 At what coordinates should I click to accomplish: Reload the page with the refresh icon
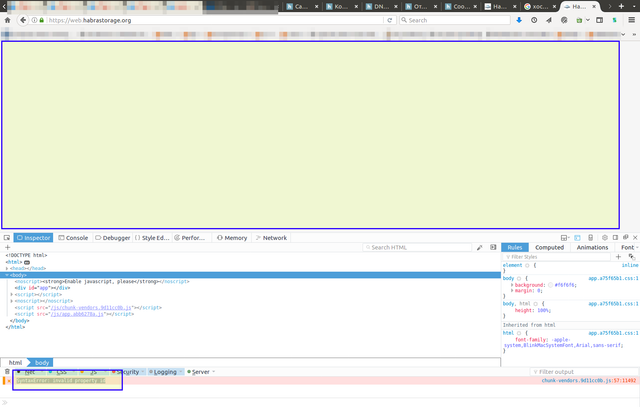pos(389,20)
